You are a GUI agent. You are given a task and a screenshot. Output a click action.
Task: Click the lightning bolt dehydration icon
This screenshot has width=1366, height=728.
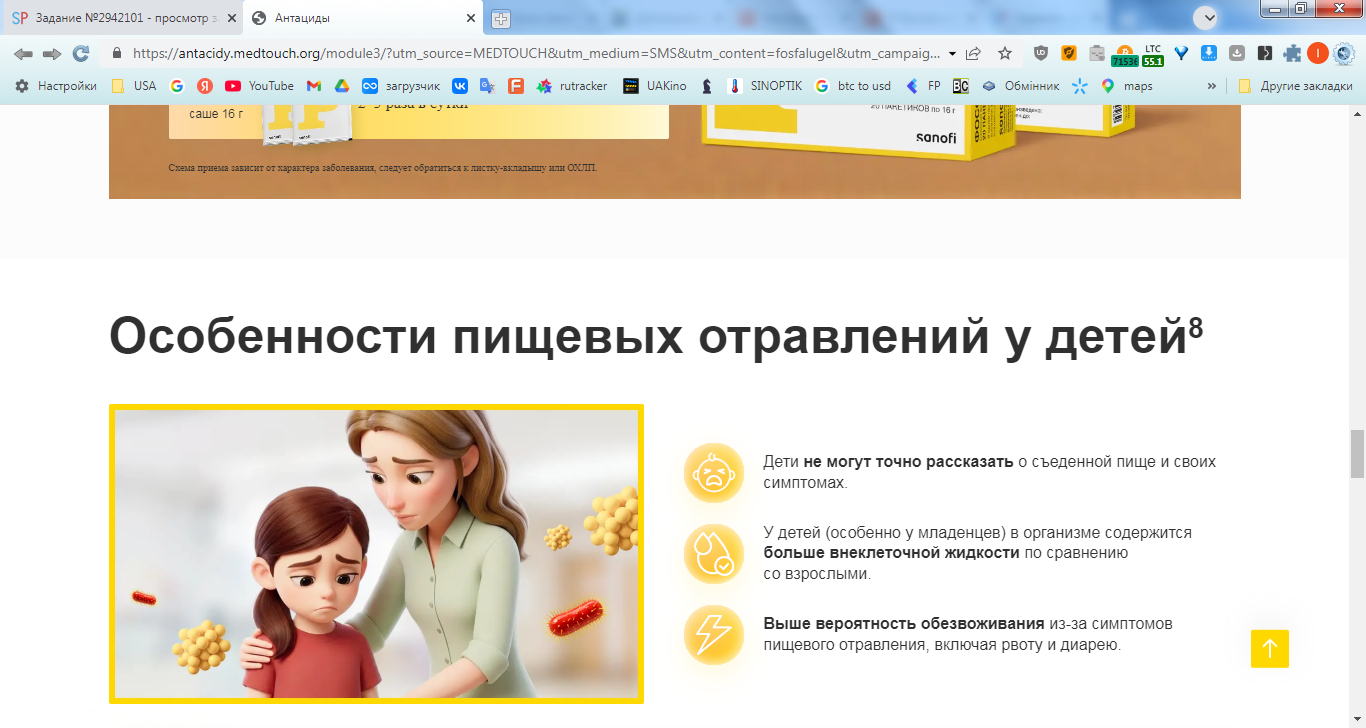(x=714, y=635)
